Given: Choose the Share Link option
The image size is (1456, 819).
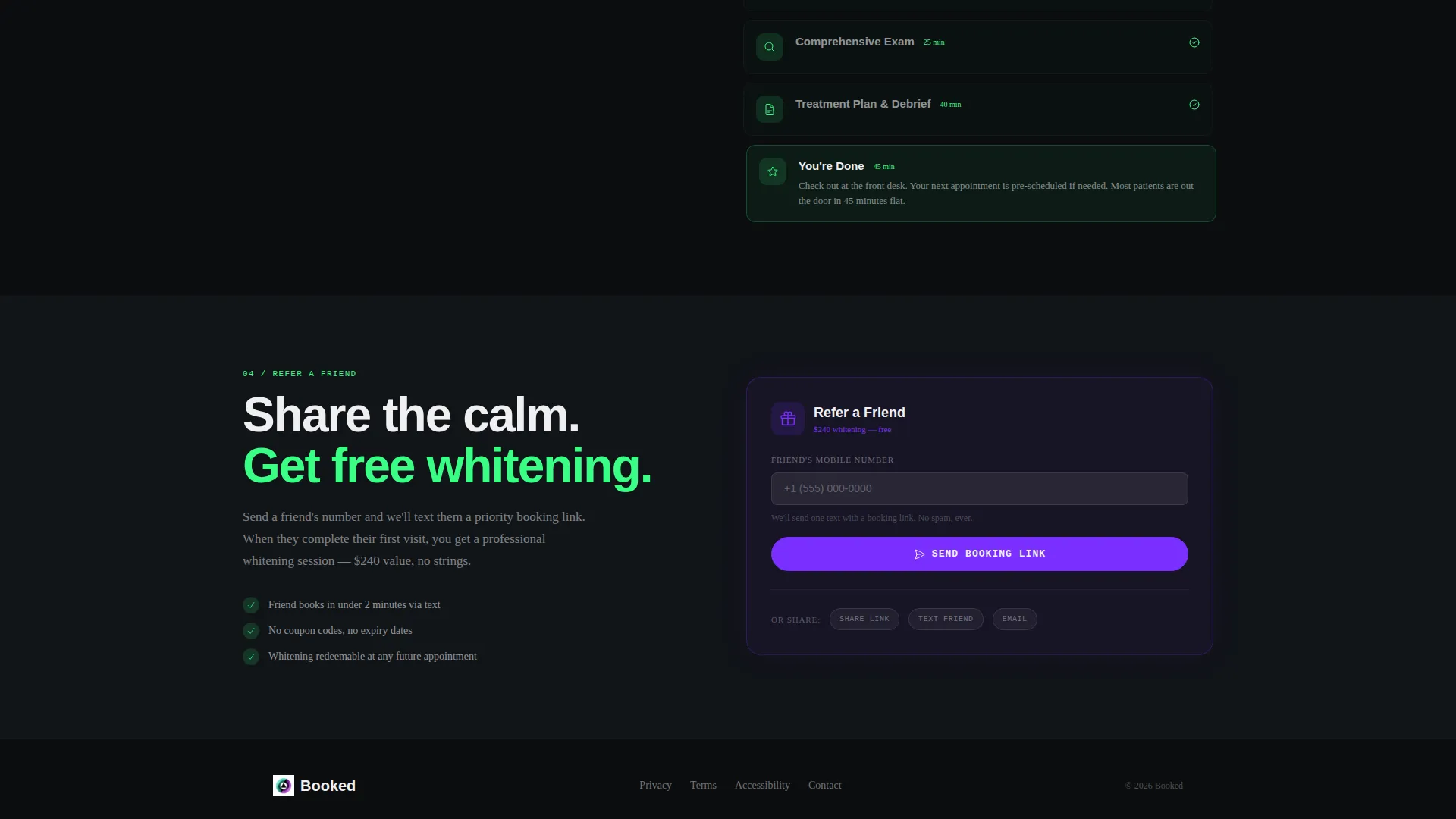Looking at the screenshot, I should 864,619.
